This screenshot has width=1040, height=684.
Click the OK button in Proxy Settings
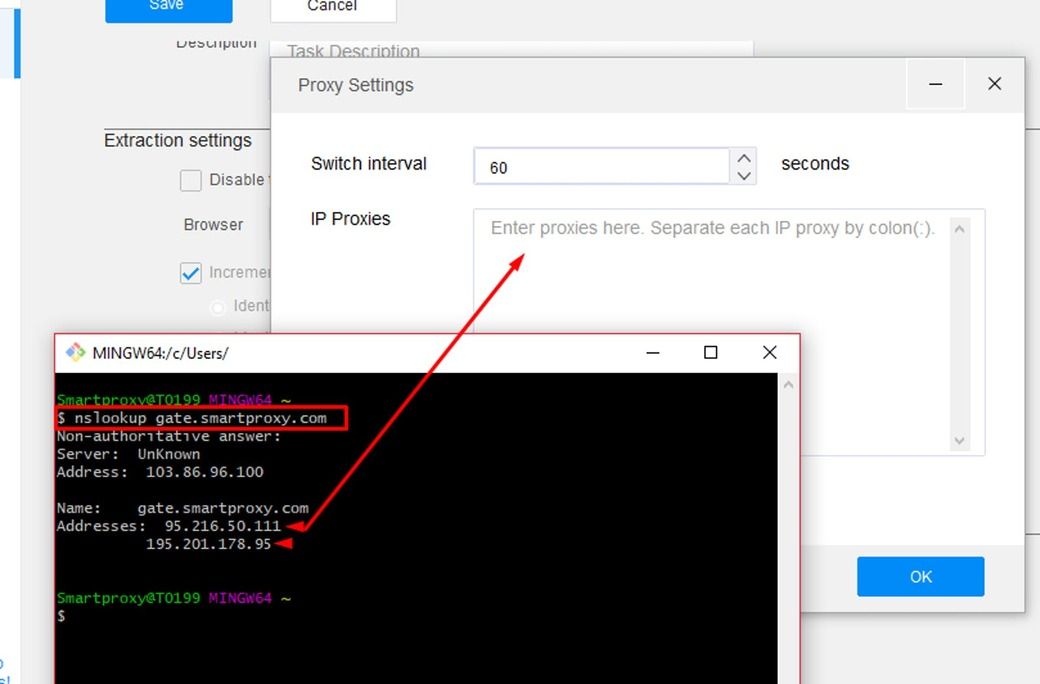click(920, 577)
